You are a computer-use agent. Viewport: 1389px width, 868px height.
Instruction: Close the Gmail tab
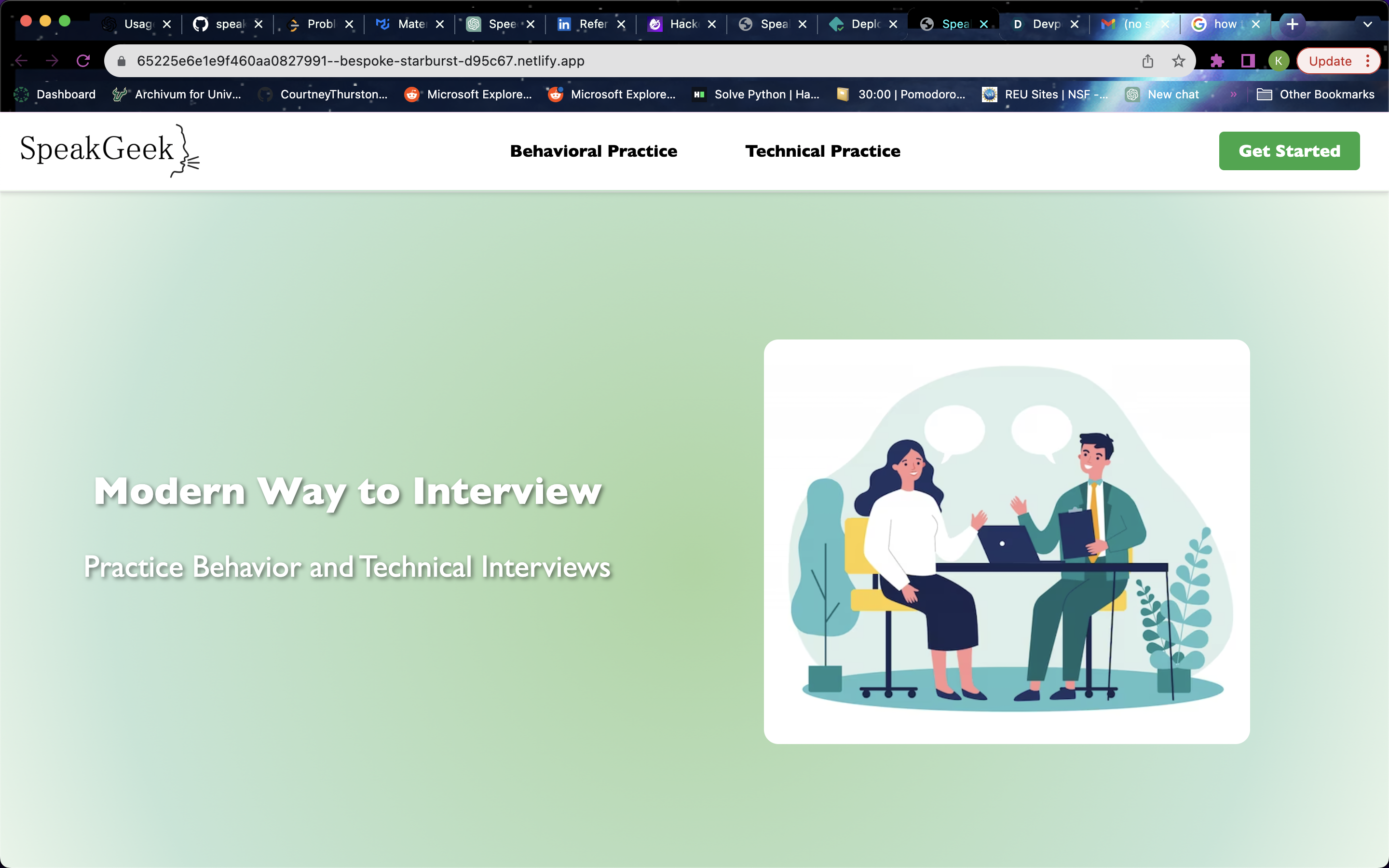[1165, 24]
